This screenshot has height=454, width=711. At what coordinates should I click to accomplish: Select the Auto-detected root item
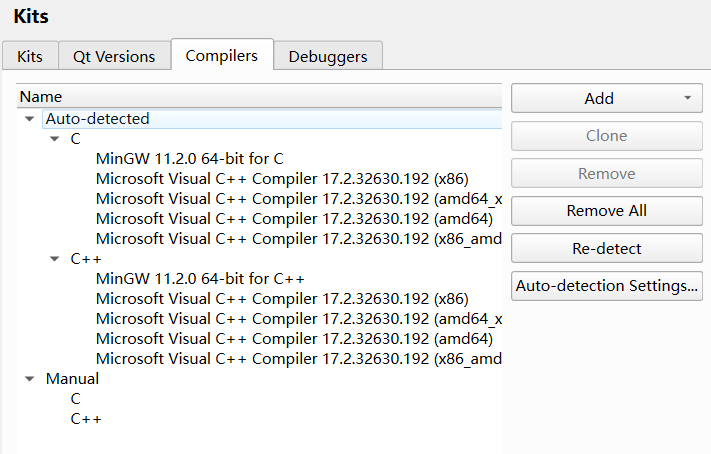pyautogui.click(x=98, y=119)
